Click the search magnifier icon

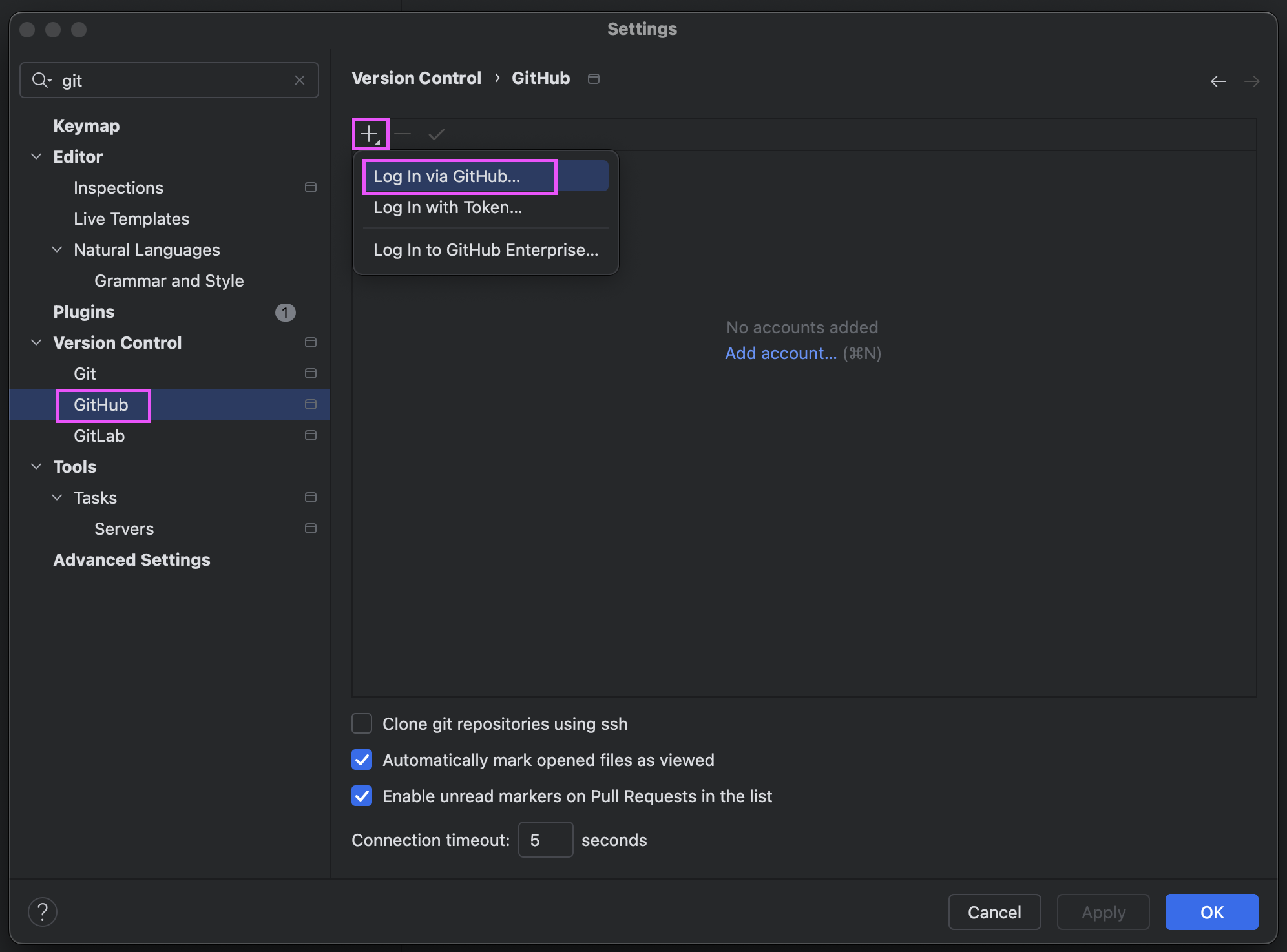41,79
